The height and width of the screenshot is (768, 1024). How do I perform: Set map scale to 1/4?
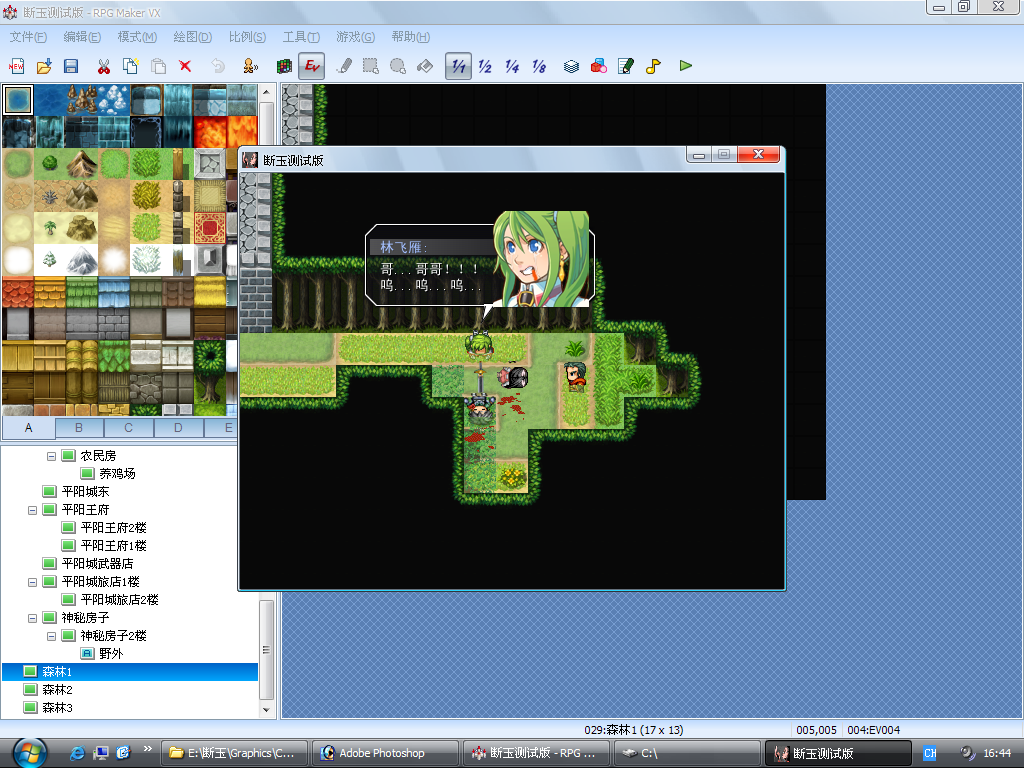(x=512, y=66)
